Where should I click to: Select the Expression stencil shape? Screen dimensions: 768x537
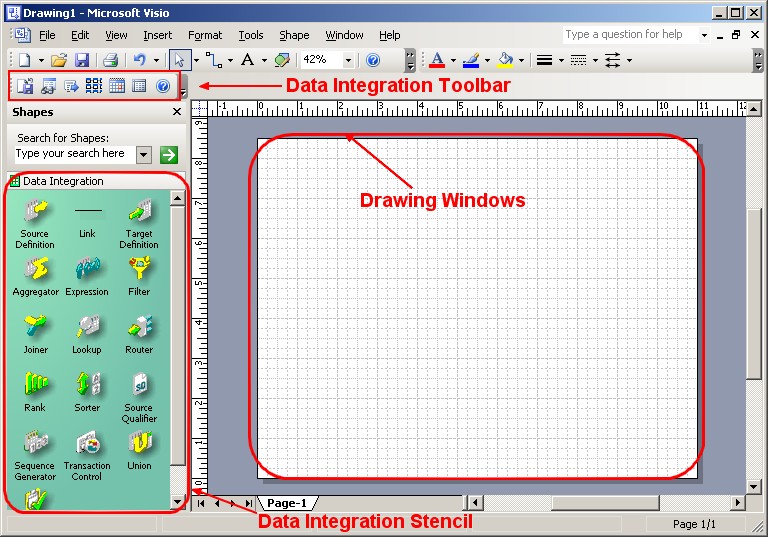click(87, 277)
